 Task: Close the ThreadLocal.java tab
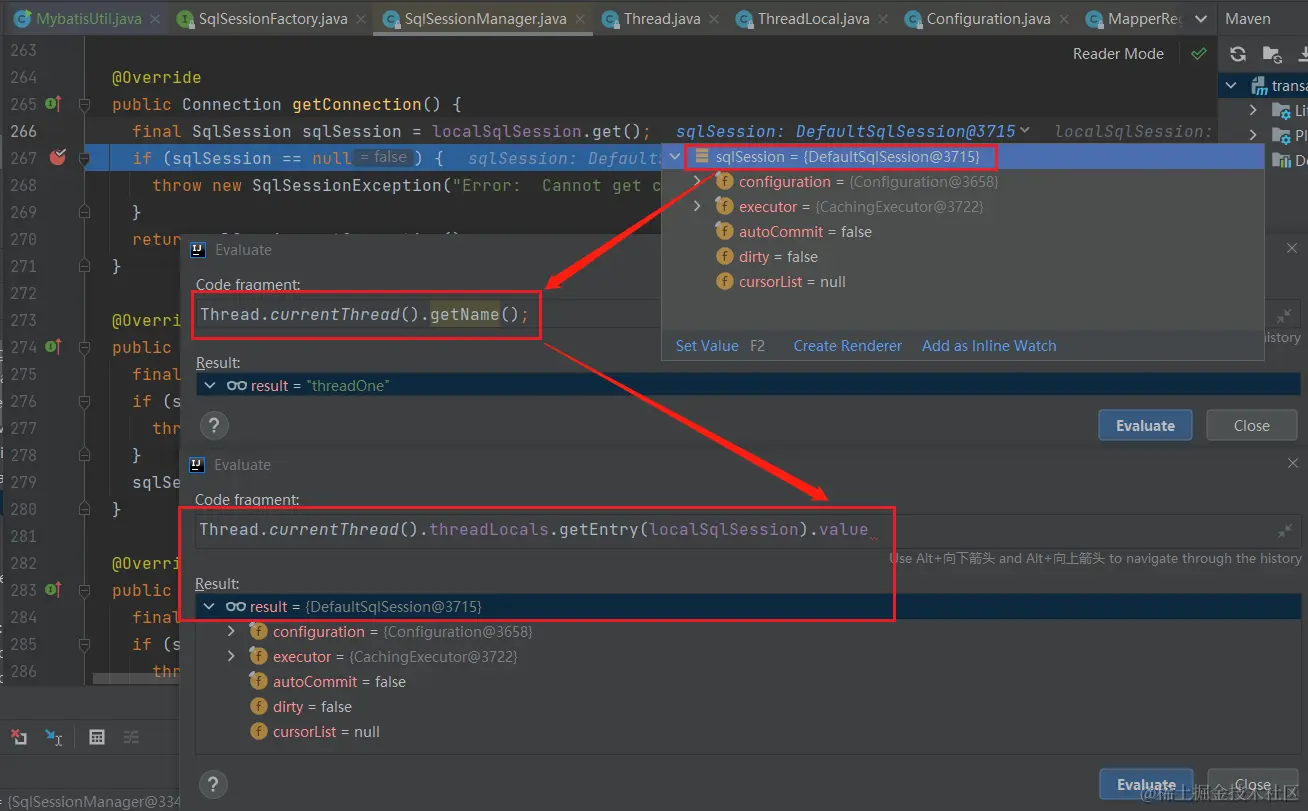(x=882, y=19)
